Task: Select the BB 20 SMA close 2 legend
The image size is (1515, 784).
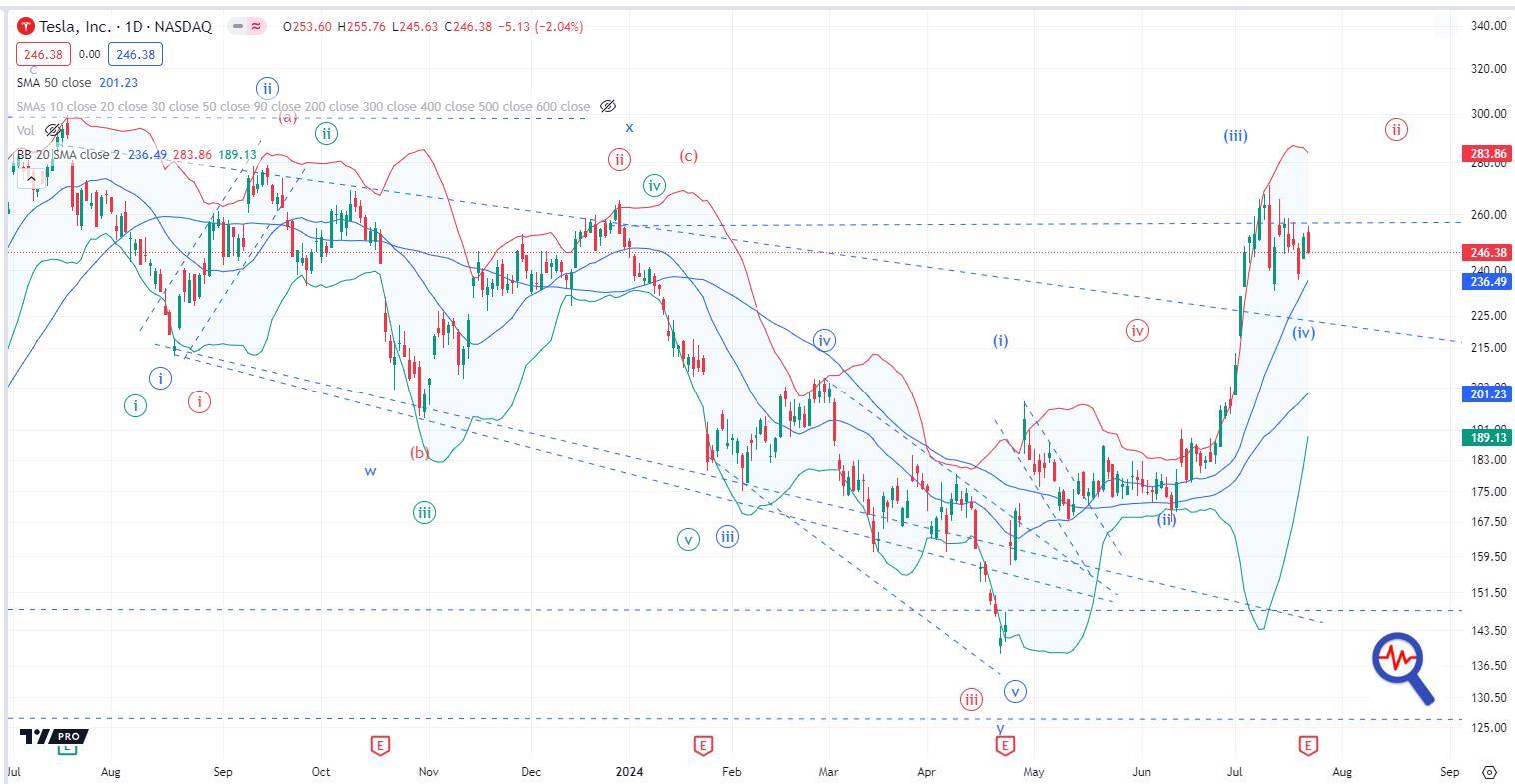Action: (x=68, y=155)
